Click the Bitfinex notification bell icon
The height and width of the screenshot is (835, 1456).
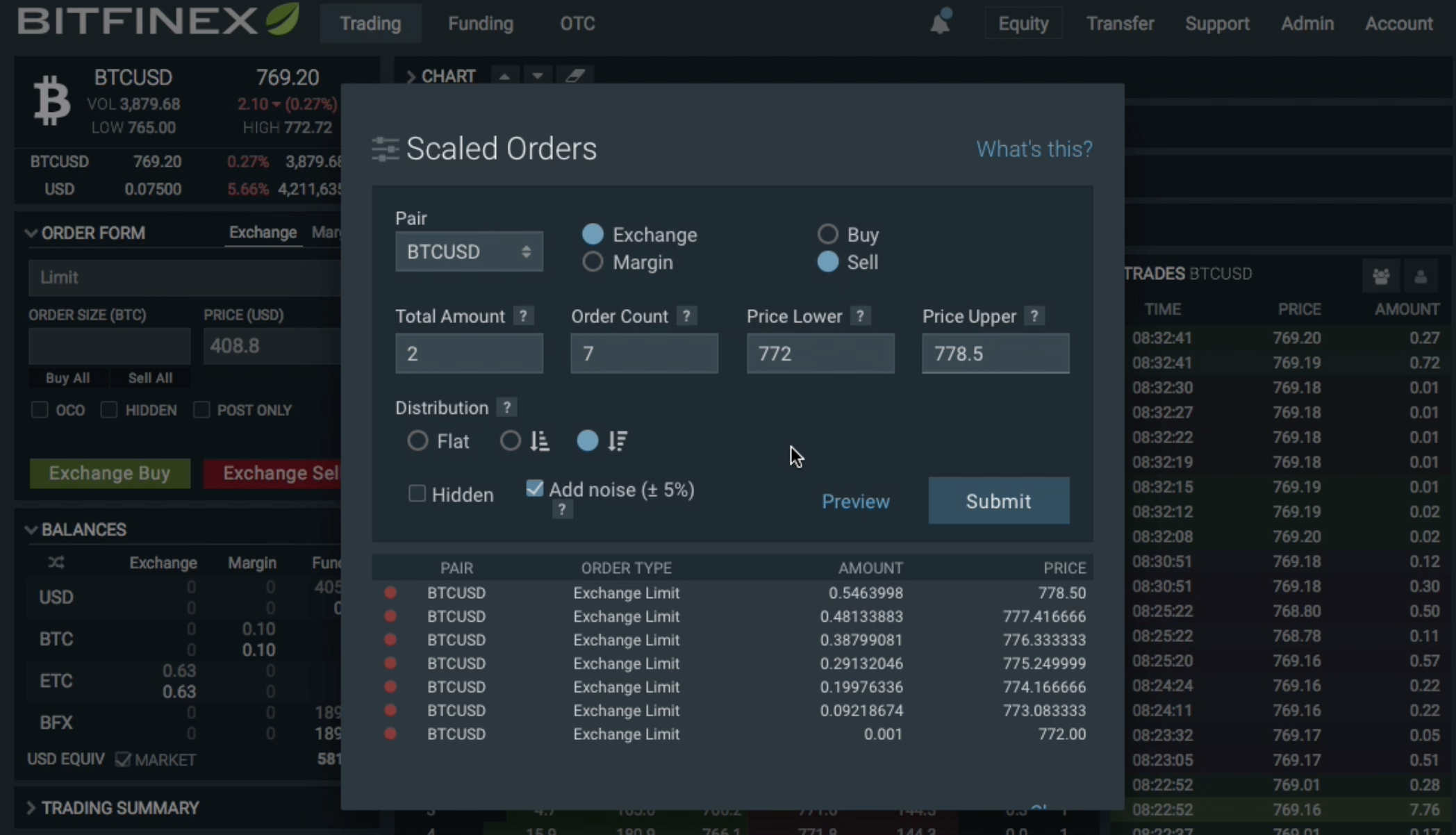(940, 22)
